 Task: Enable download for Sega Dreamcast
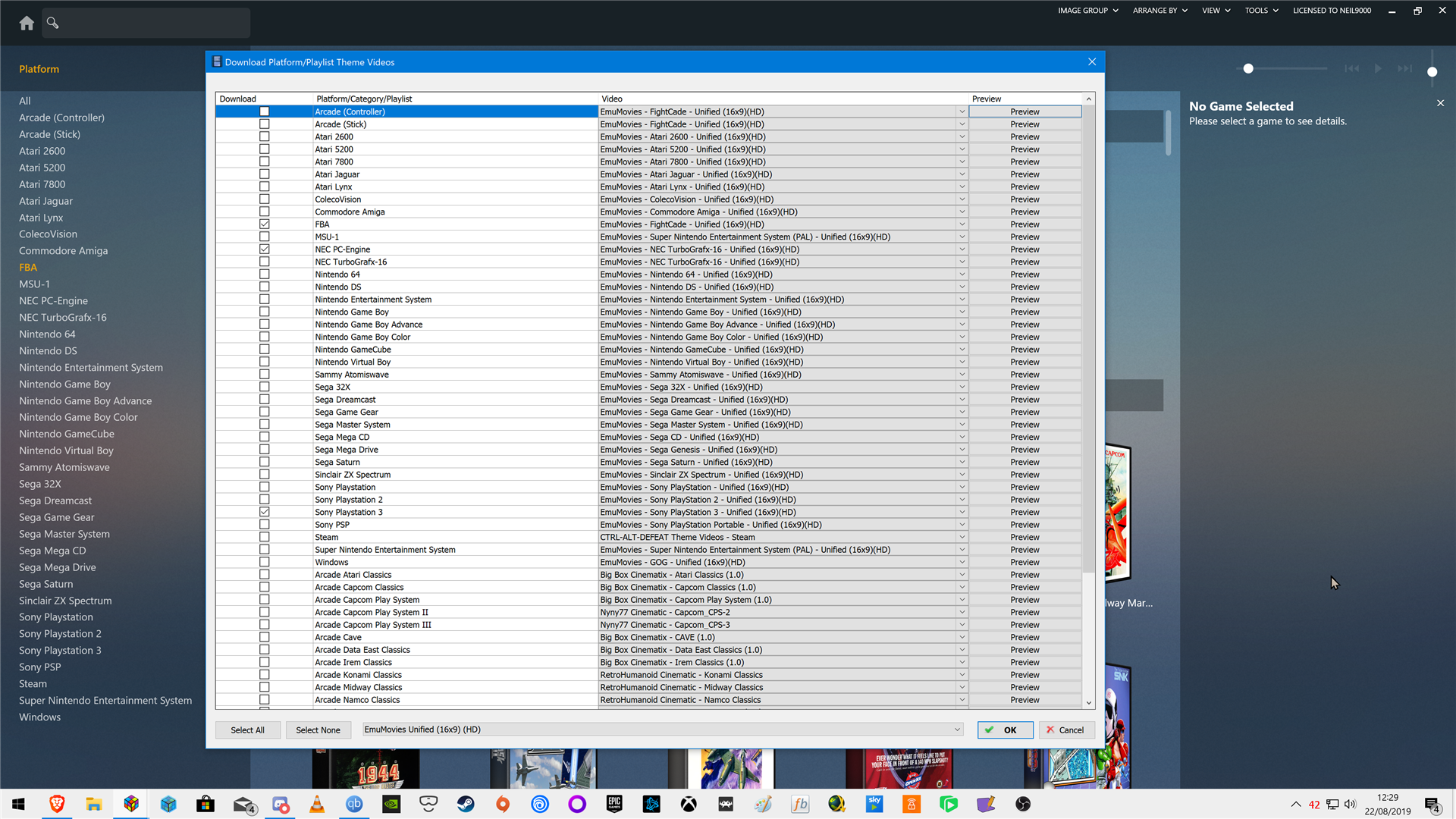(264, 400)
